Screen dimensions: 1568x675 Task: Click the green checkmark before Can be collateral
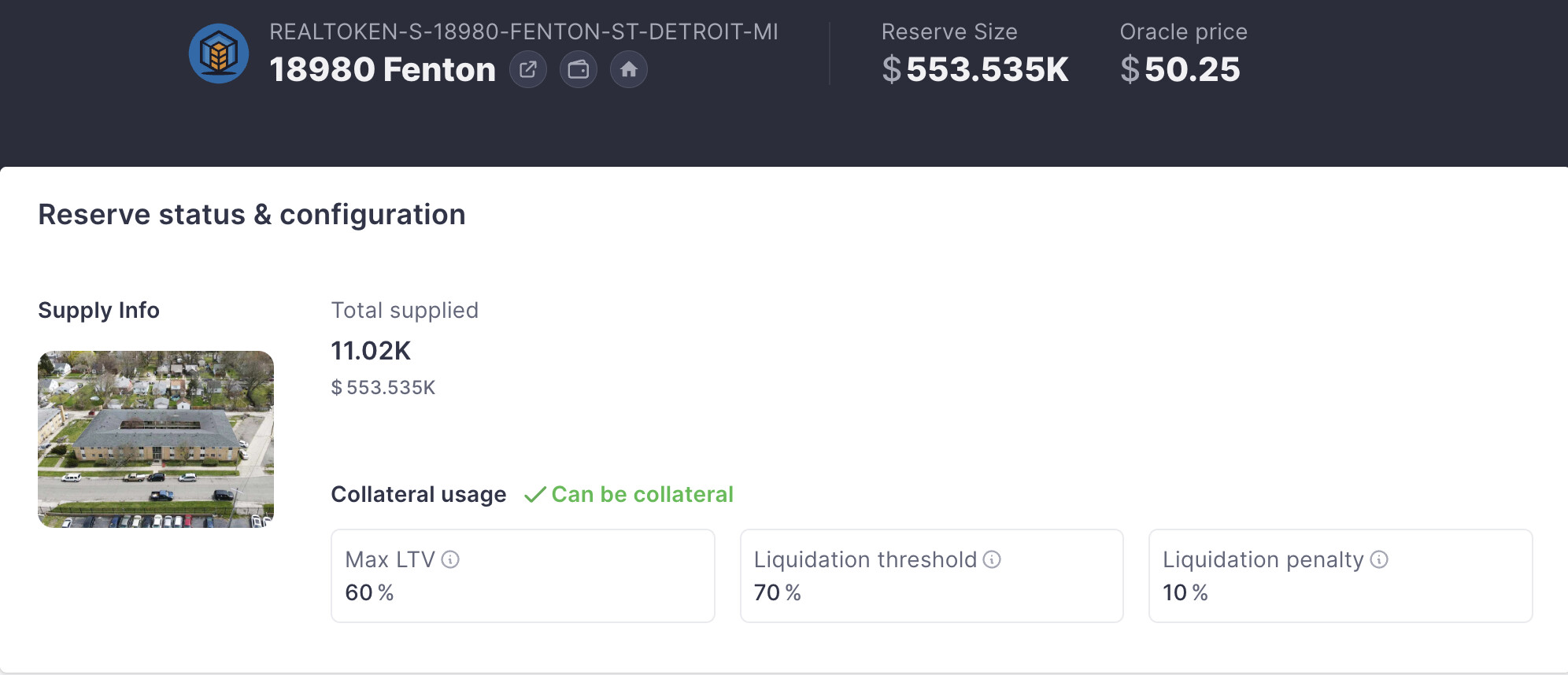[x=535, y=494]
